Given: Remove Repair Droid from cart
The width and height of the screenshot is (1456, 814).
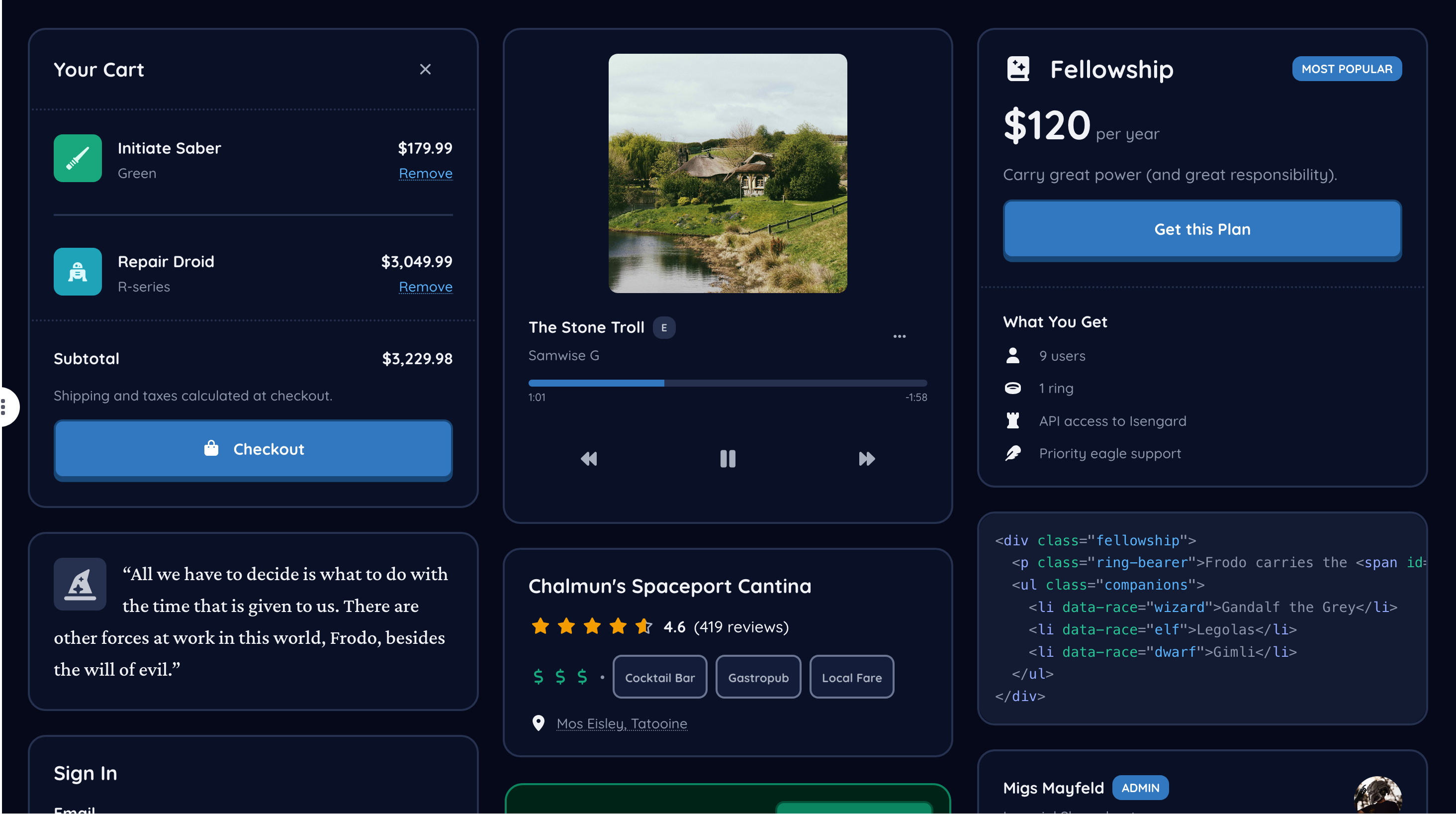Looking at the screenshot, I should click(426, 287).
